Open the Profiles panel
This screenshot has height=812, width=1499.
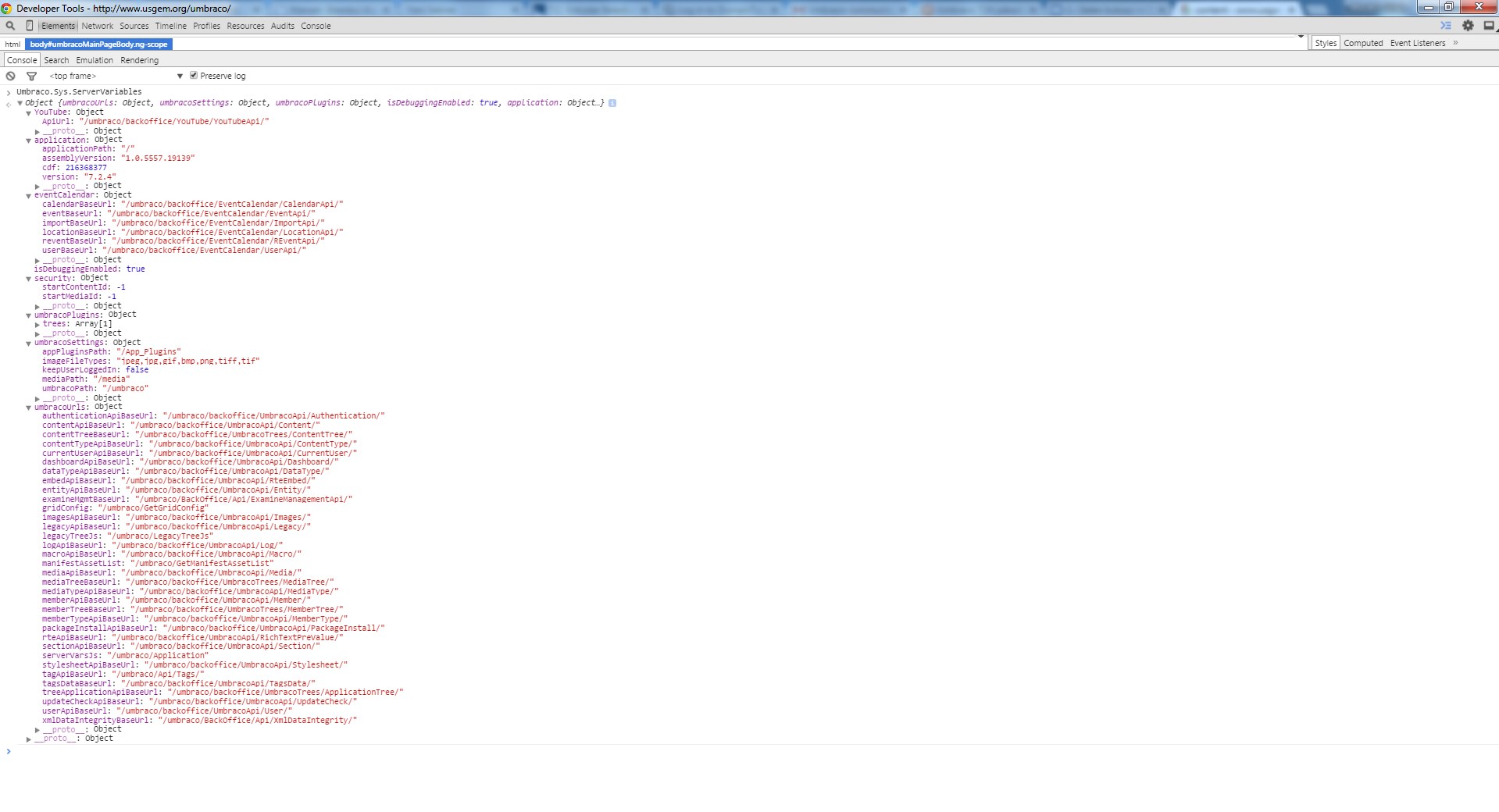[x=207, y=26]
